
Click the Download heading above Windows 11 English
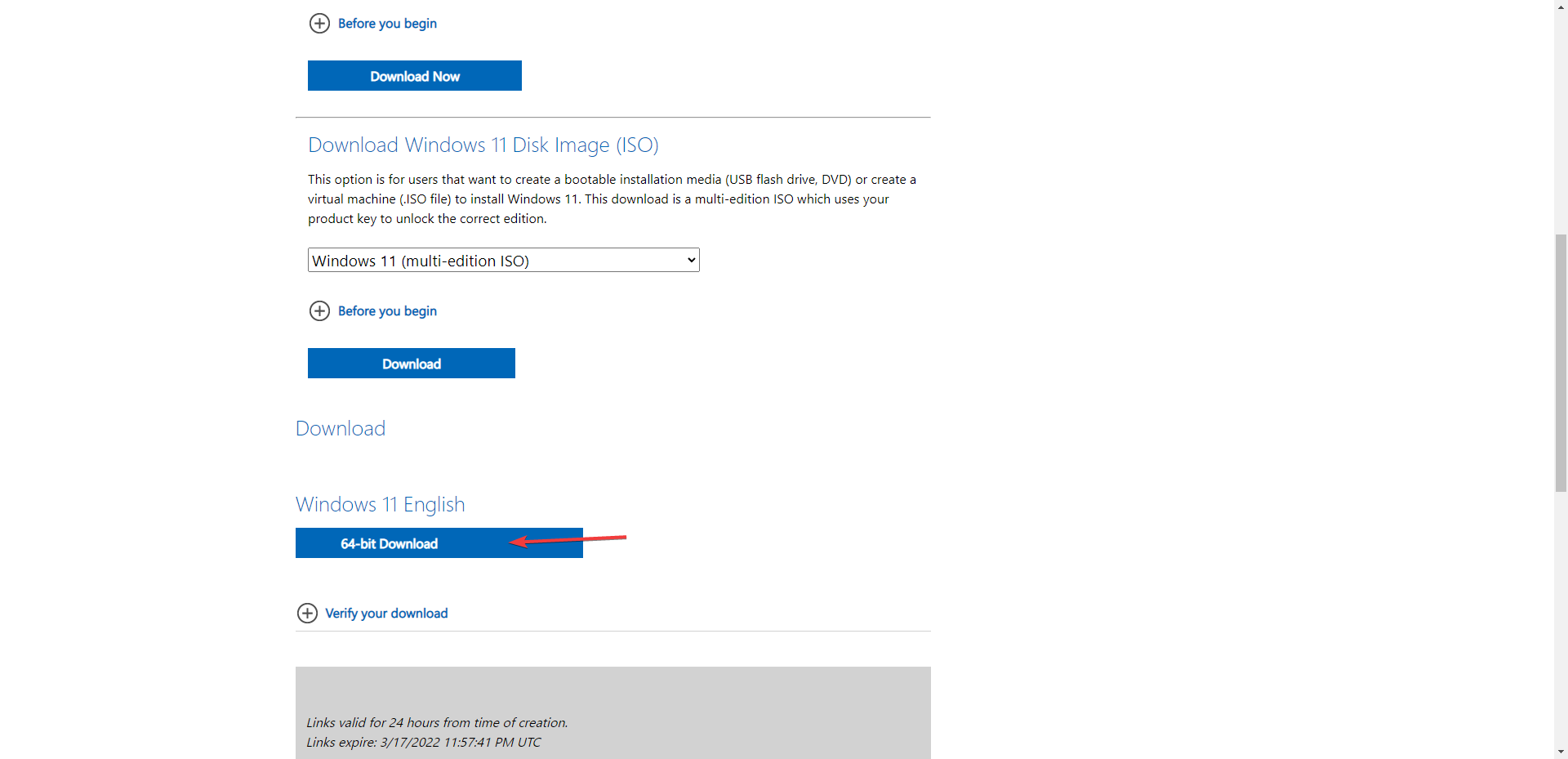341,428
